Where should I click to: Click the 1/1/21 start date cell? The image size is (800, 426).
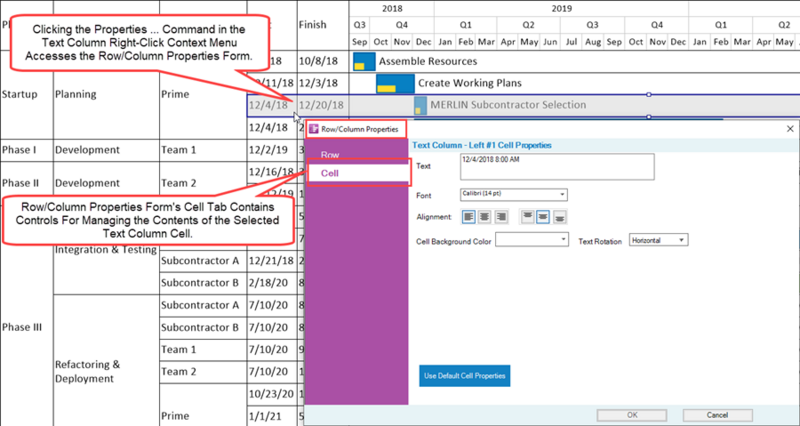pos(272,416)
